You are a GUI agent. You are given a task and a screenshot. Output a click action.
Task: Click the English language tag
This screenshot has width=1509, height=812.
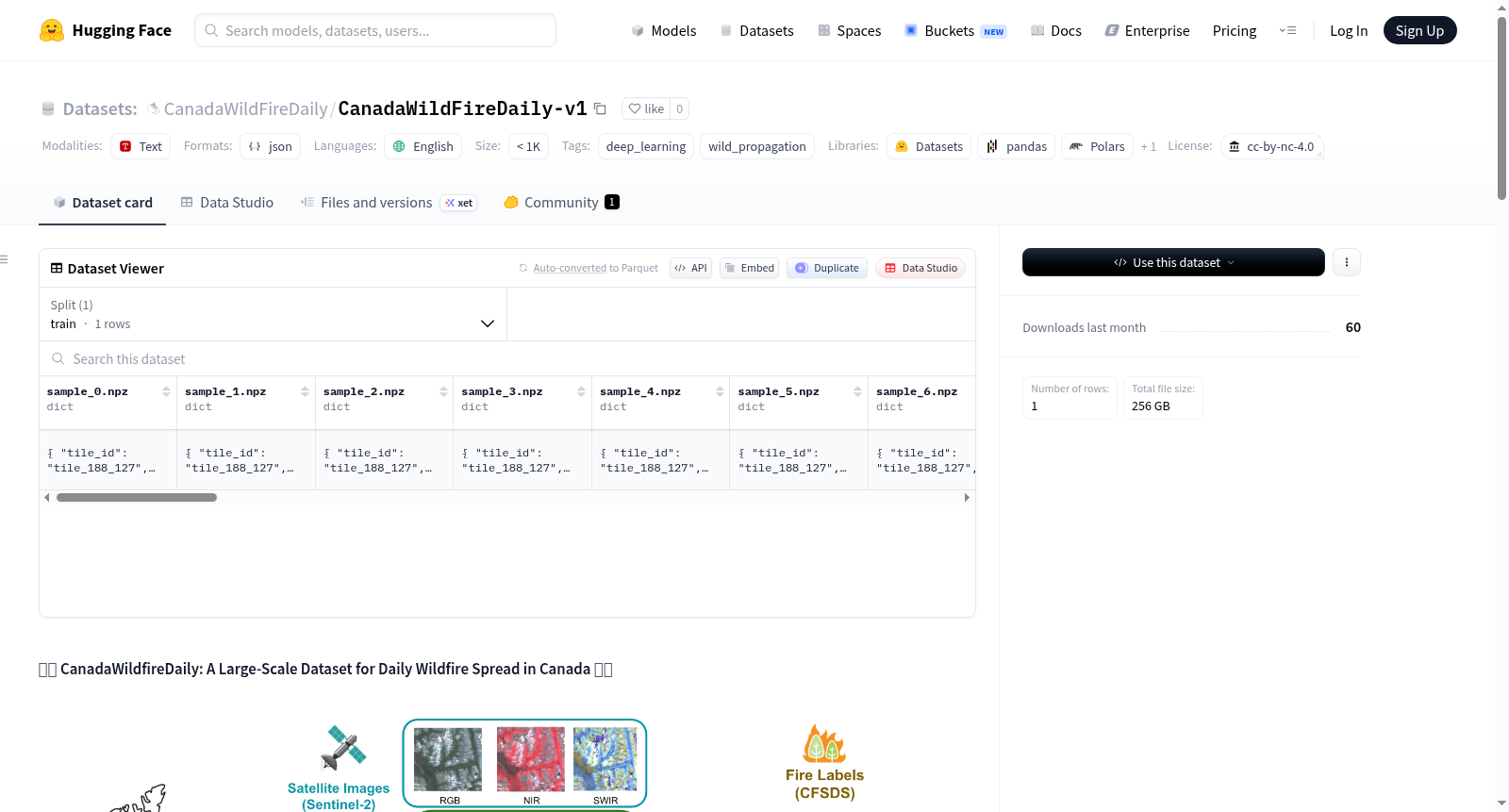[423, 146]
